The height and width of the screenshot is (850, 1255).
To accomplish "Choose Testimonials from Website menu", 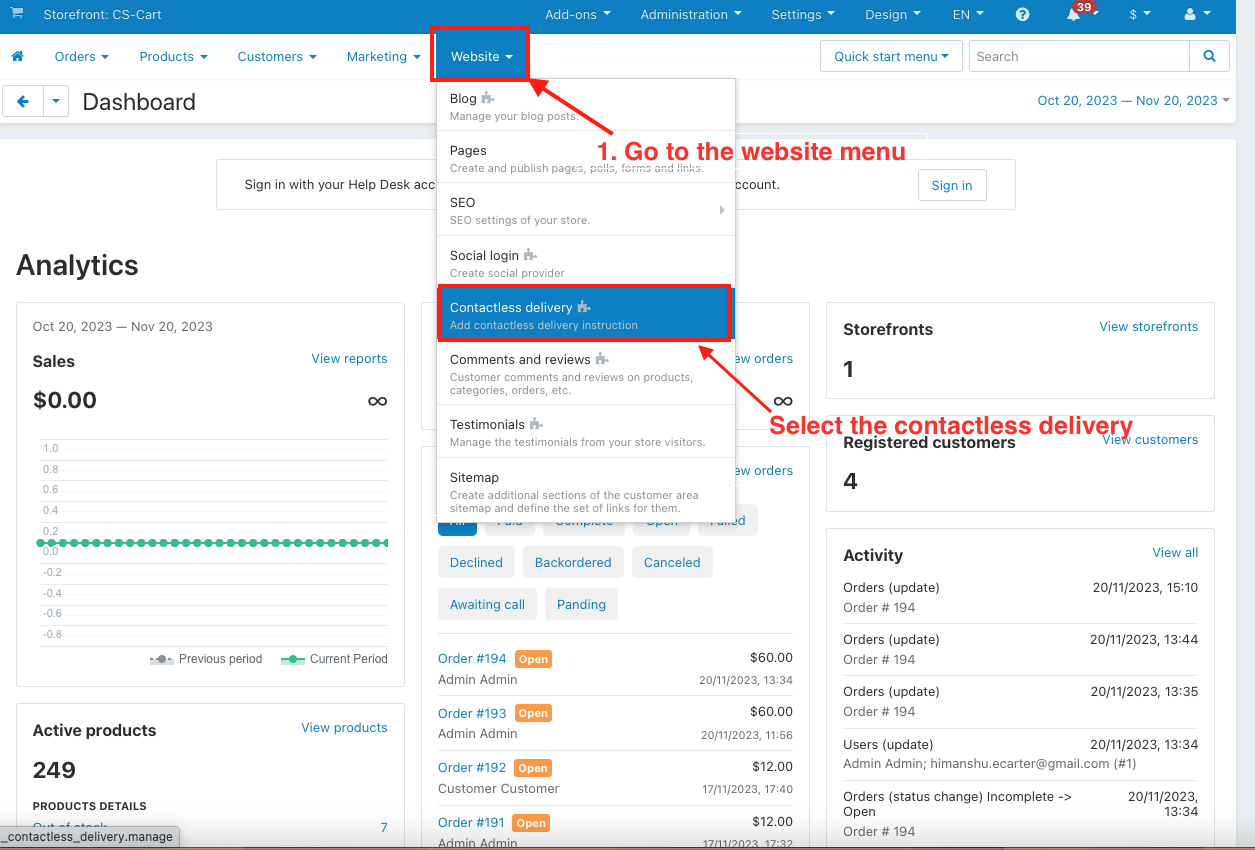I will click(x=585, y=432).
